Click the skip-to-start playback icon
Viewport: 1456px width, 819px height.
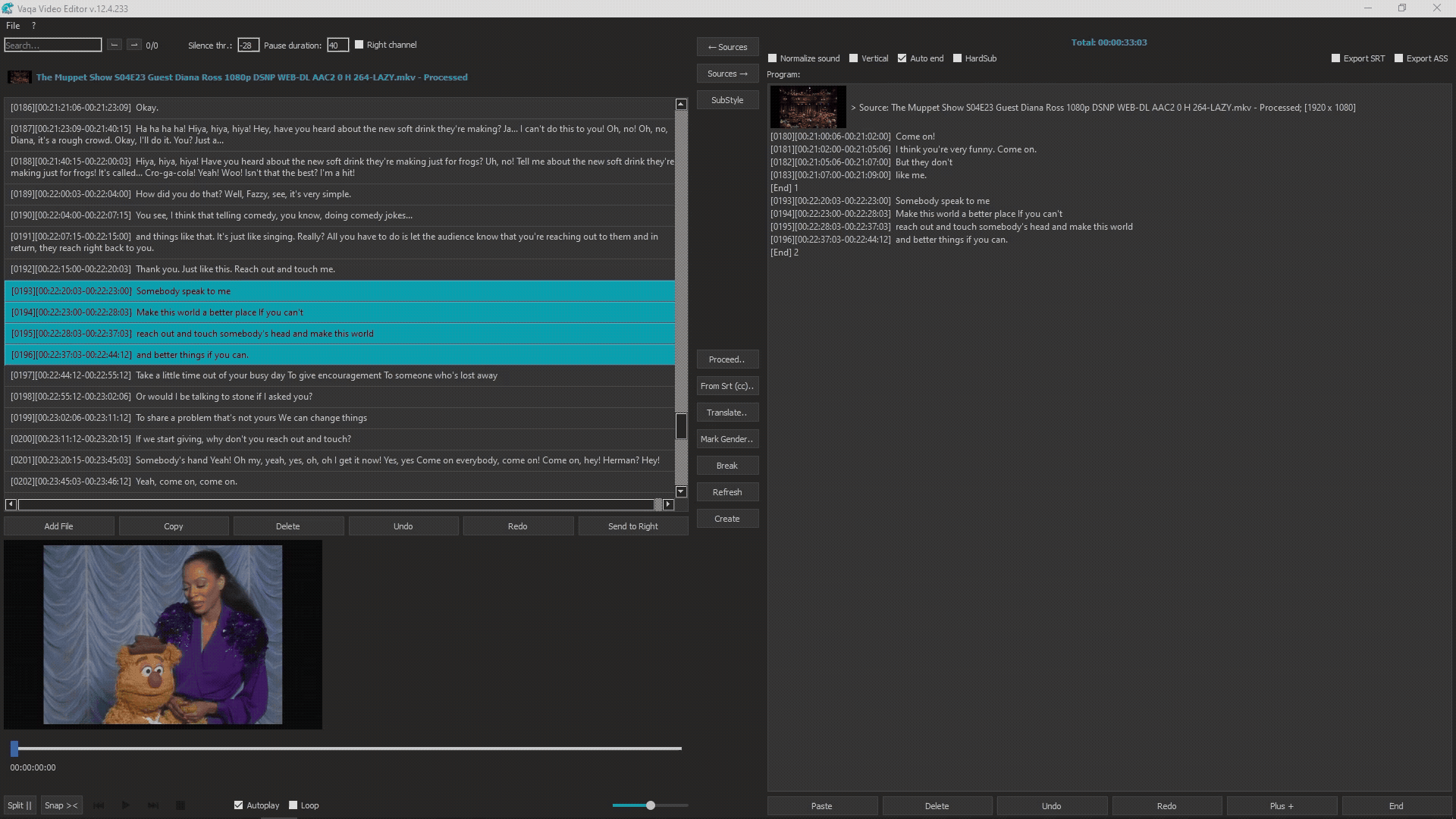(99, 805)
